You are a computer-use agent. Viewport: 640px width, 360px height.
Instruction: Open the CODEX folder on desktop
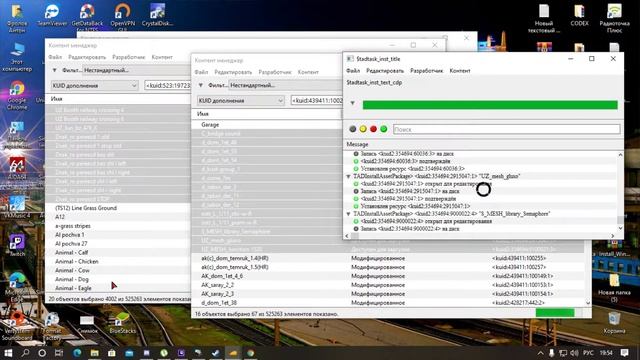[579, 16]
